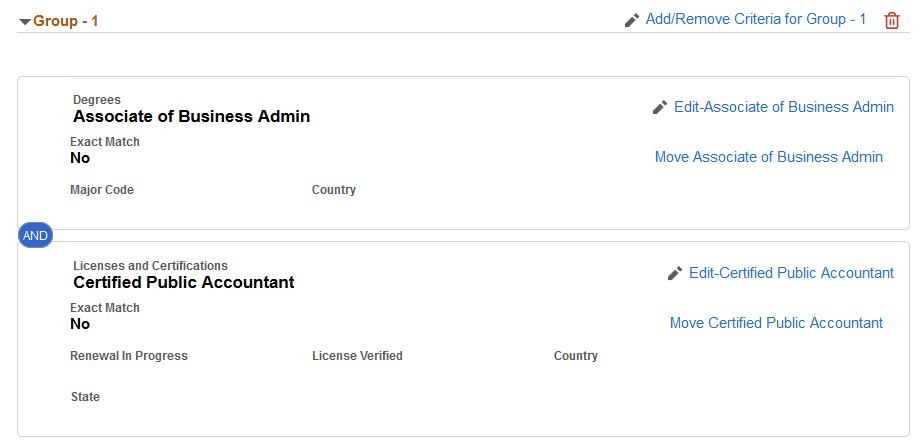The height and width of the screenshot is (448, 923).
Task: Select the bold Certified Public Accountant title
Action: point(184,282)
